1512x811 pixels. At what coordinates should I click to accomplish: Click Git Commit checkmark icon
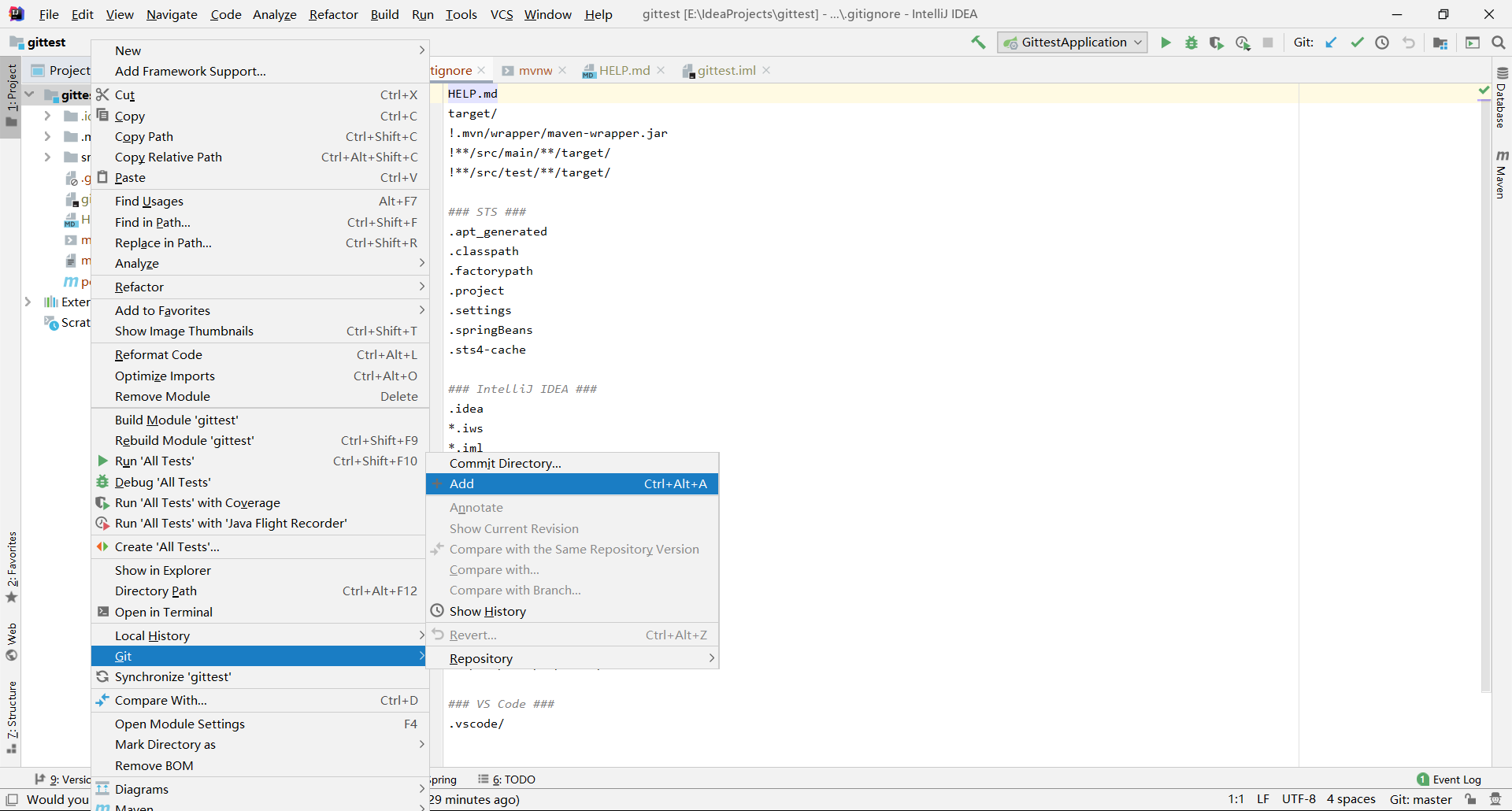point(1357,43)
